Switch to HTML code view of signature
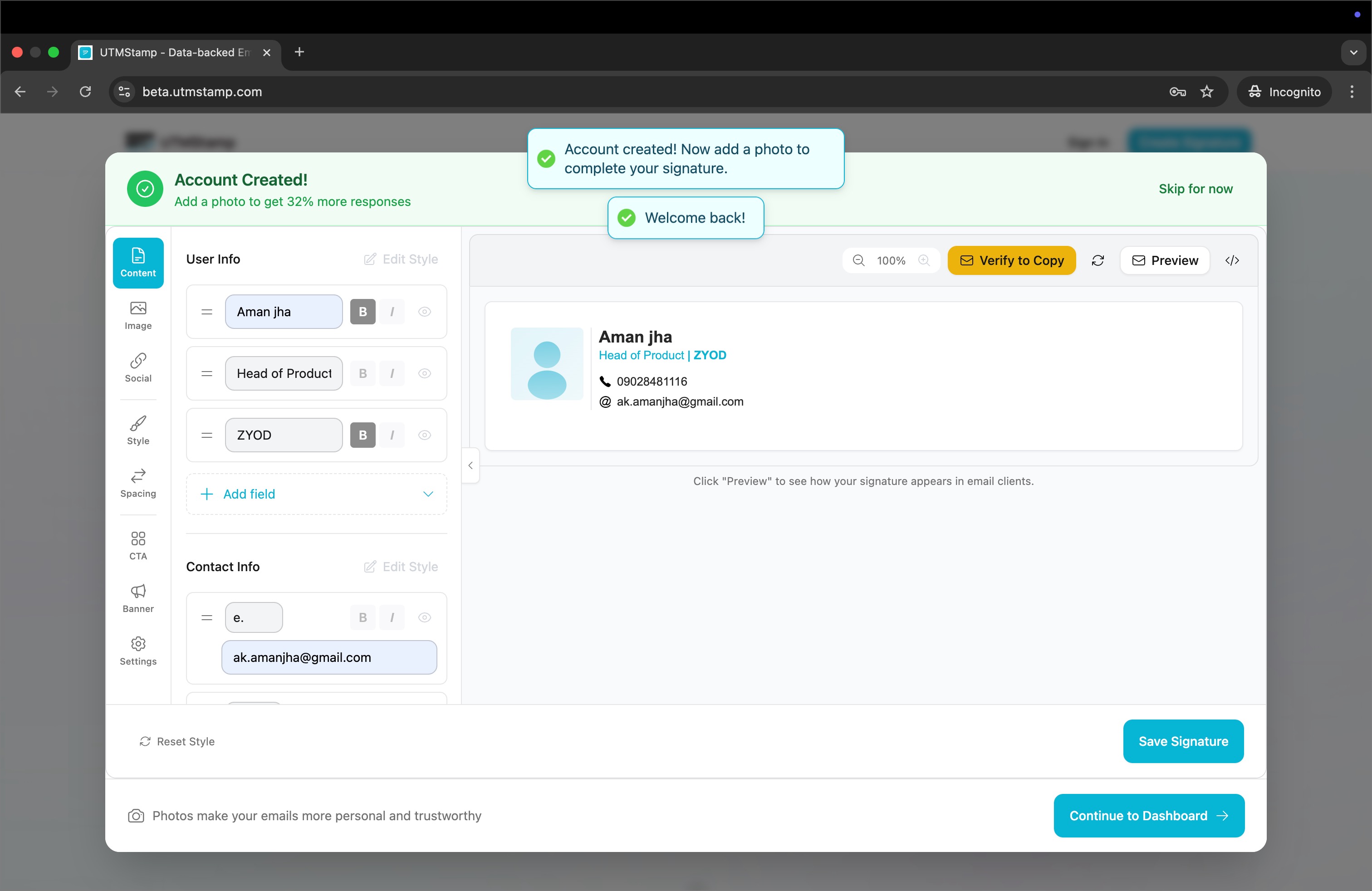1372x891 pixels. tap(1232, 260)
